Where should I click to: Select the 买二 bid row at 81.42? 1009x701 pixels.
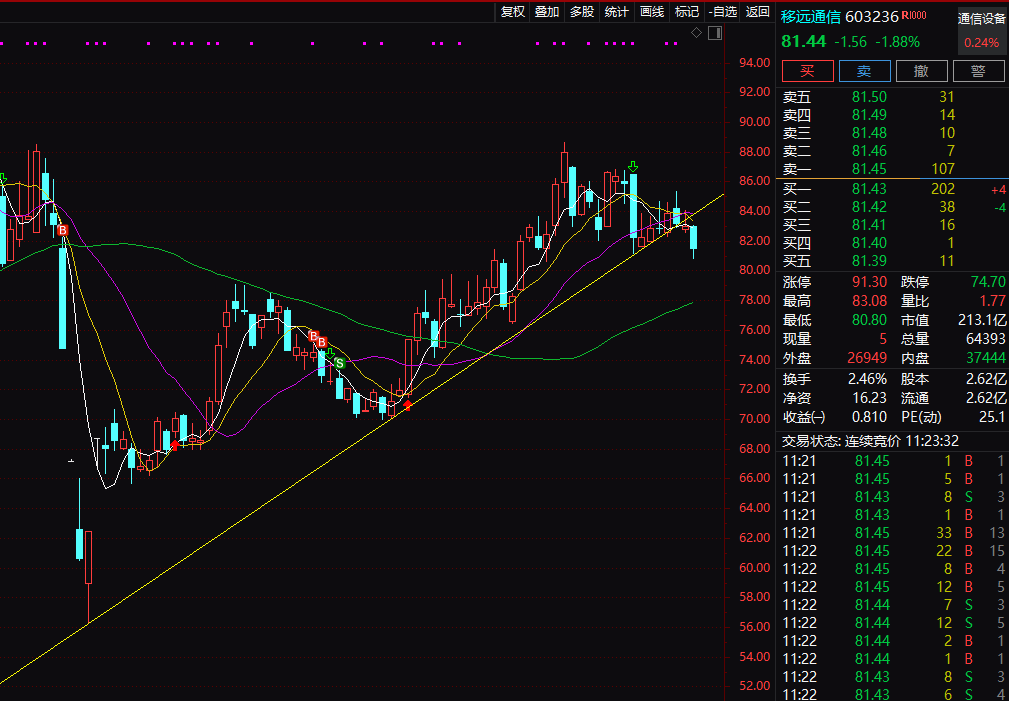click(x=892, y=207)
